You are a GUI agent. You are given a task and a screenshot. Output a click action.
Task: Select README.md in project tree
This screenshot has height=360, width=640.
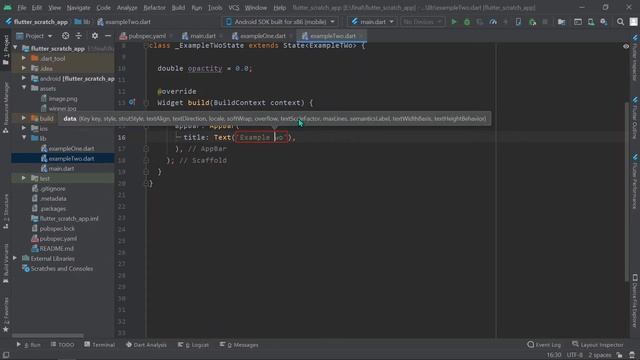[x=52, y=248]
